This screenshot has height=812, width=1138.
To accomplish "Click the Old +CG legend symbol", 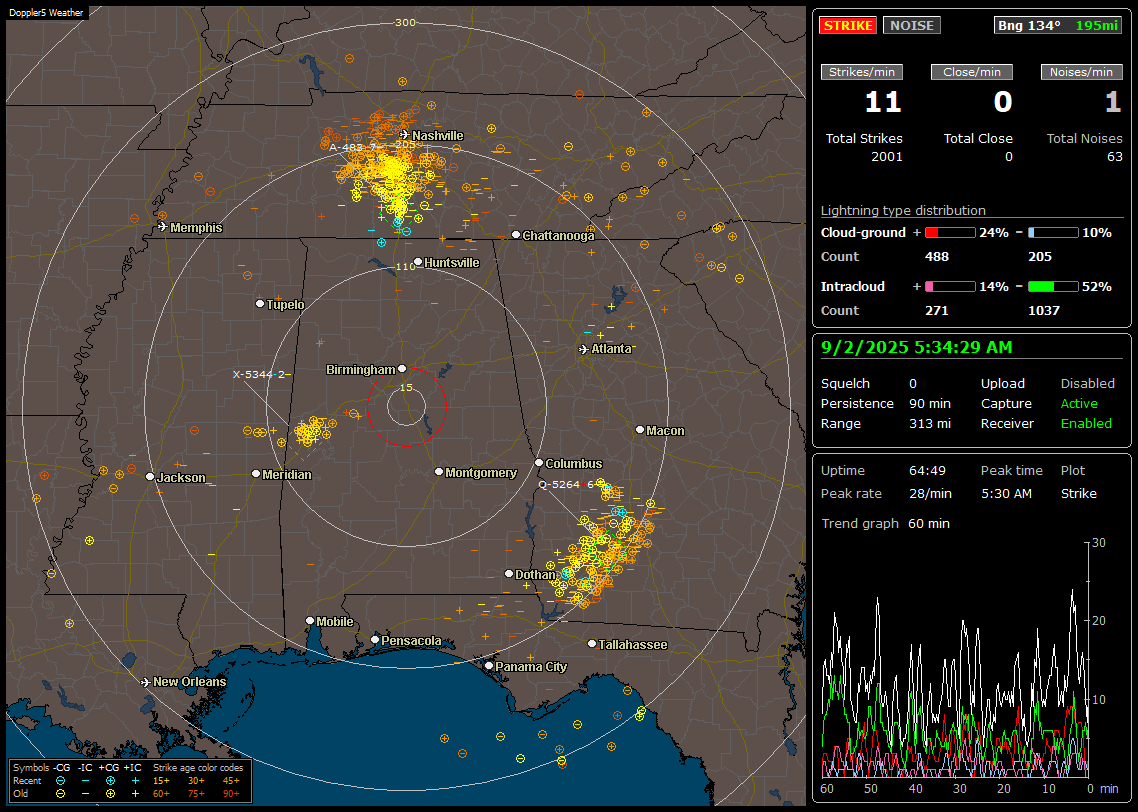I will [x=110, y=794].
